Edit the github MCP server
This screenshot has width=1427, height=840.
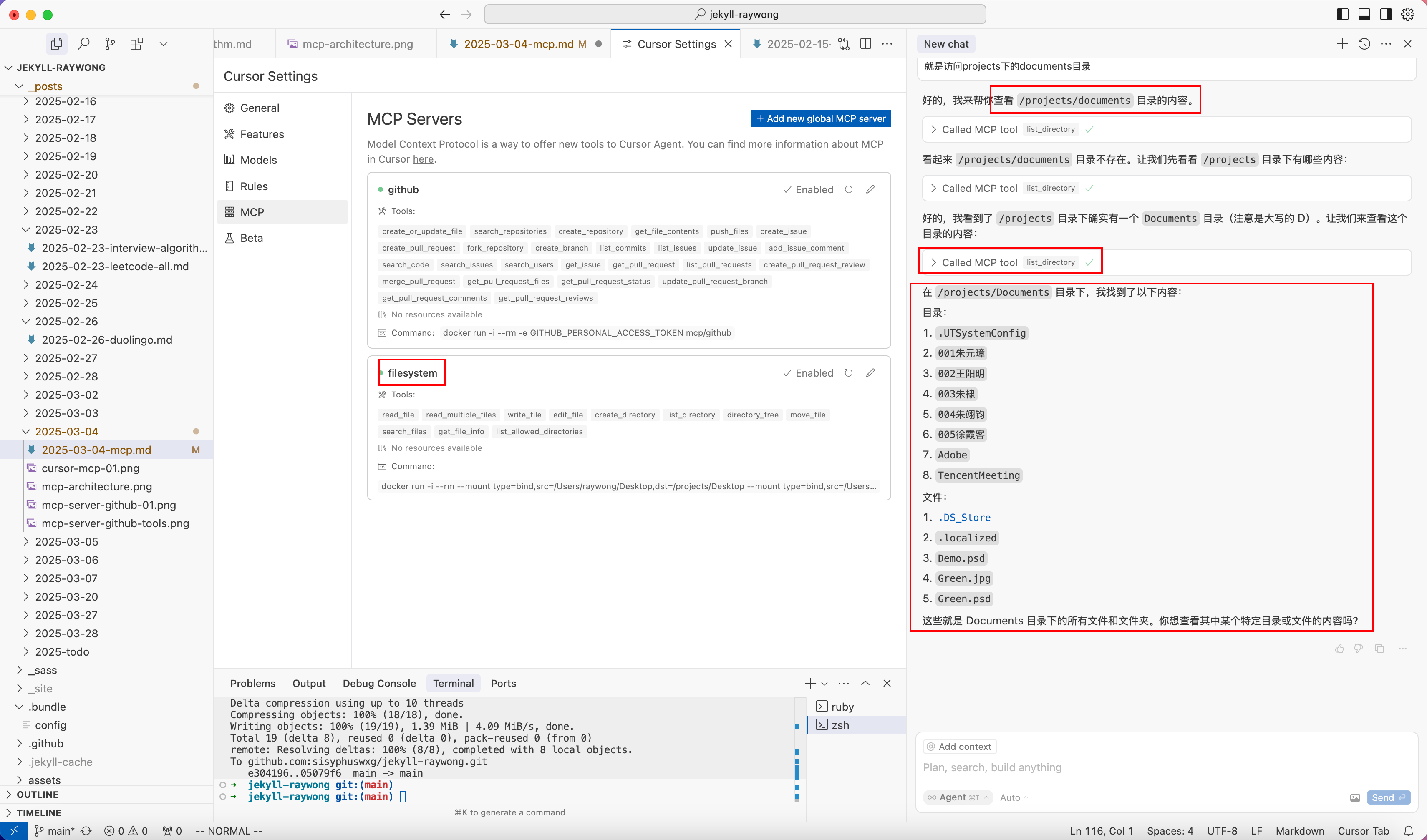[870, 189]
